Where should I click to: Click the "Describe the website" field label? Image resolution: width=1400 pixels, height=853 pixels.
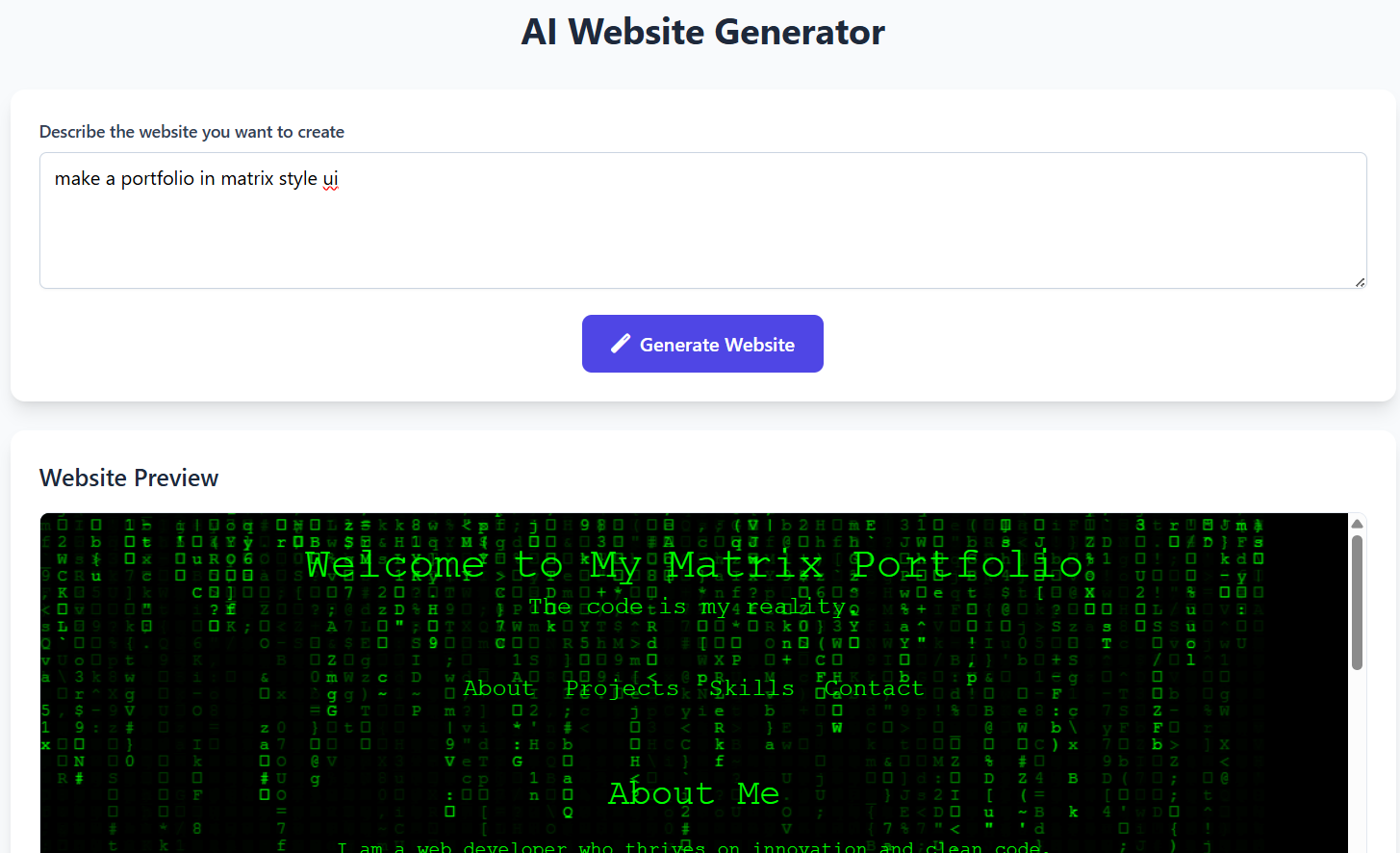(191, 132)
